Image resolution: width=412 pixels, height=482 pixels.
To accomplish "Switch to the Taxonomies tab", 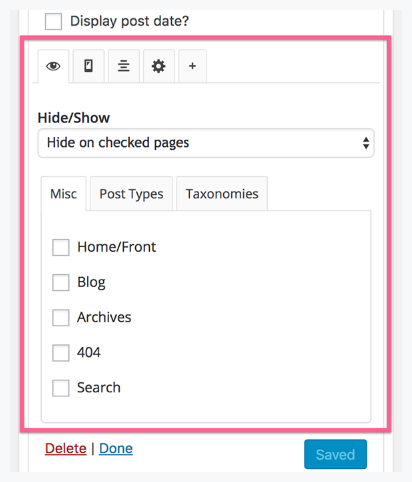I will pos(222,194).
